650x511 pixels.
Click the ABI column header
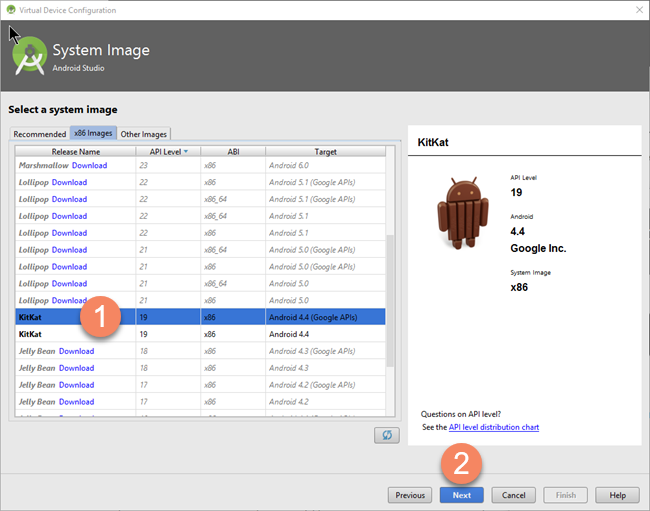(x=233, y=152)
